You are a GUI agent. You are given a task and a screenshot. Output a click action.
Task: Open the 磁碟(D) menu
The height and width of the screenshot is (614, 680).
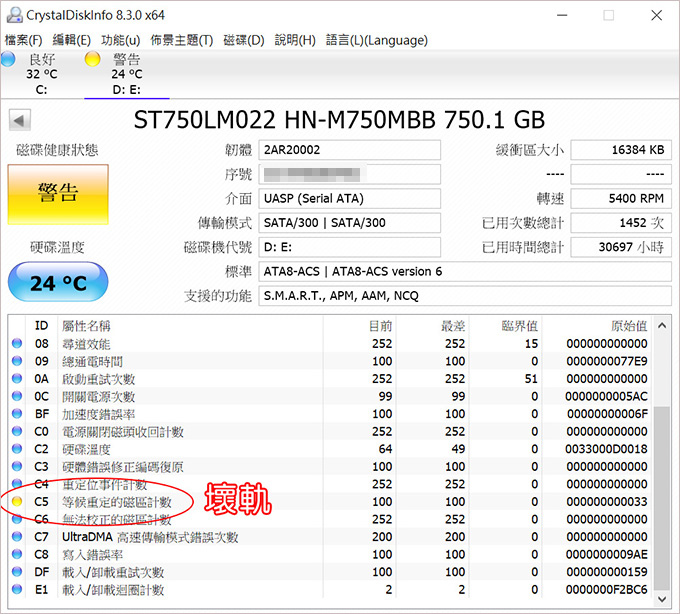pos(244,40)
